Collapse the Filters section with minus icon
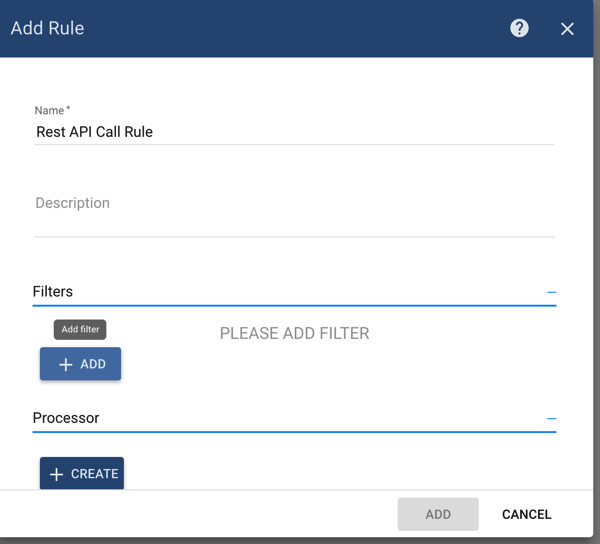 coord(551,293)
